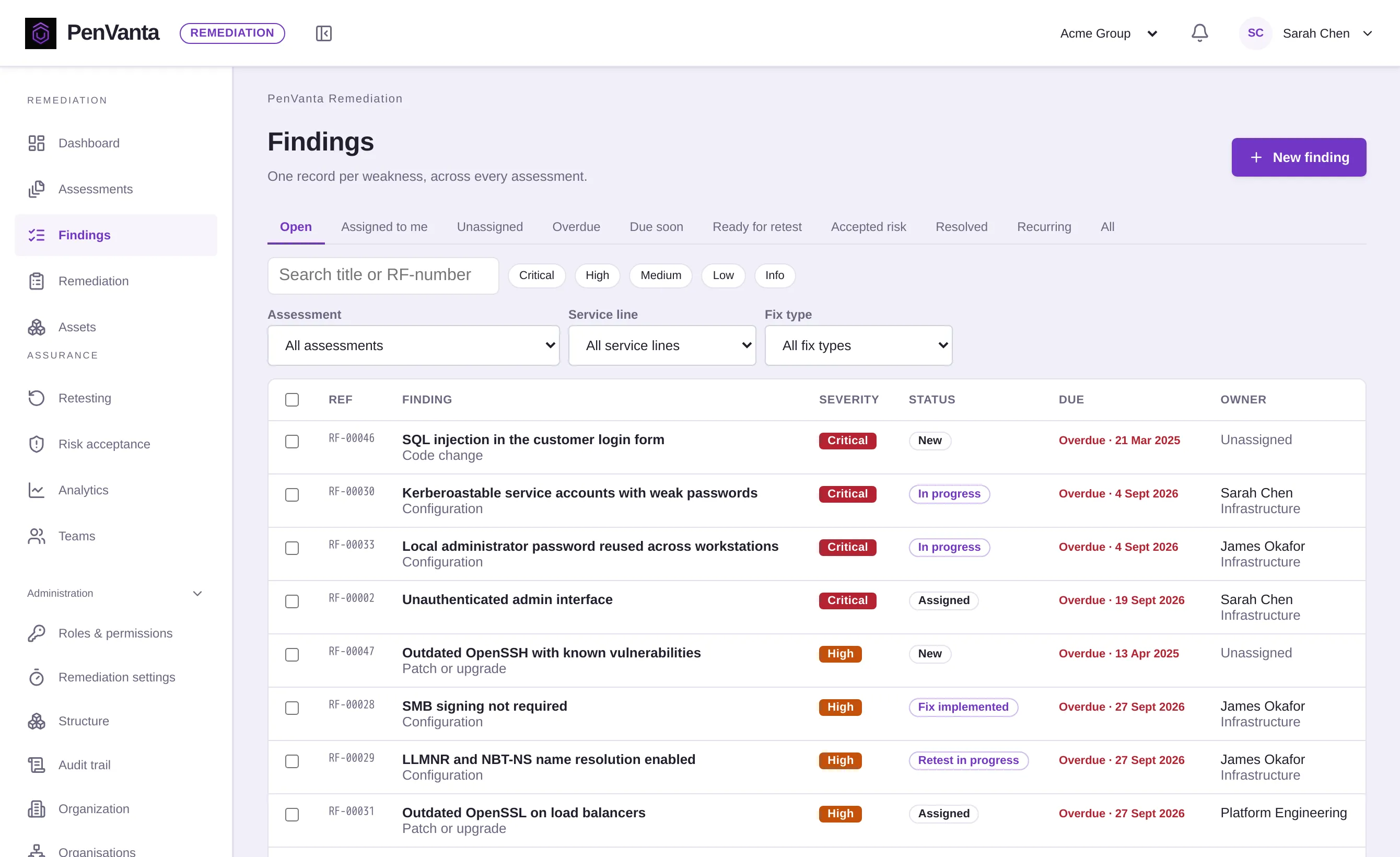Open the Acme Group organisation switcher
The image size is (1400, 857).
1109,33
